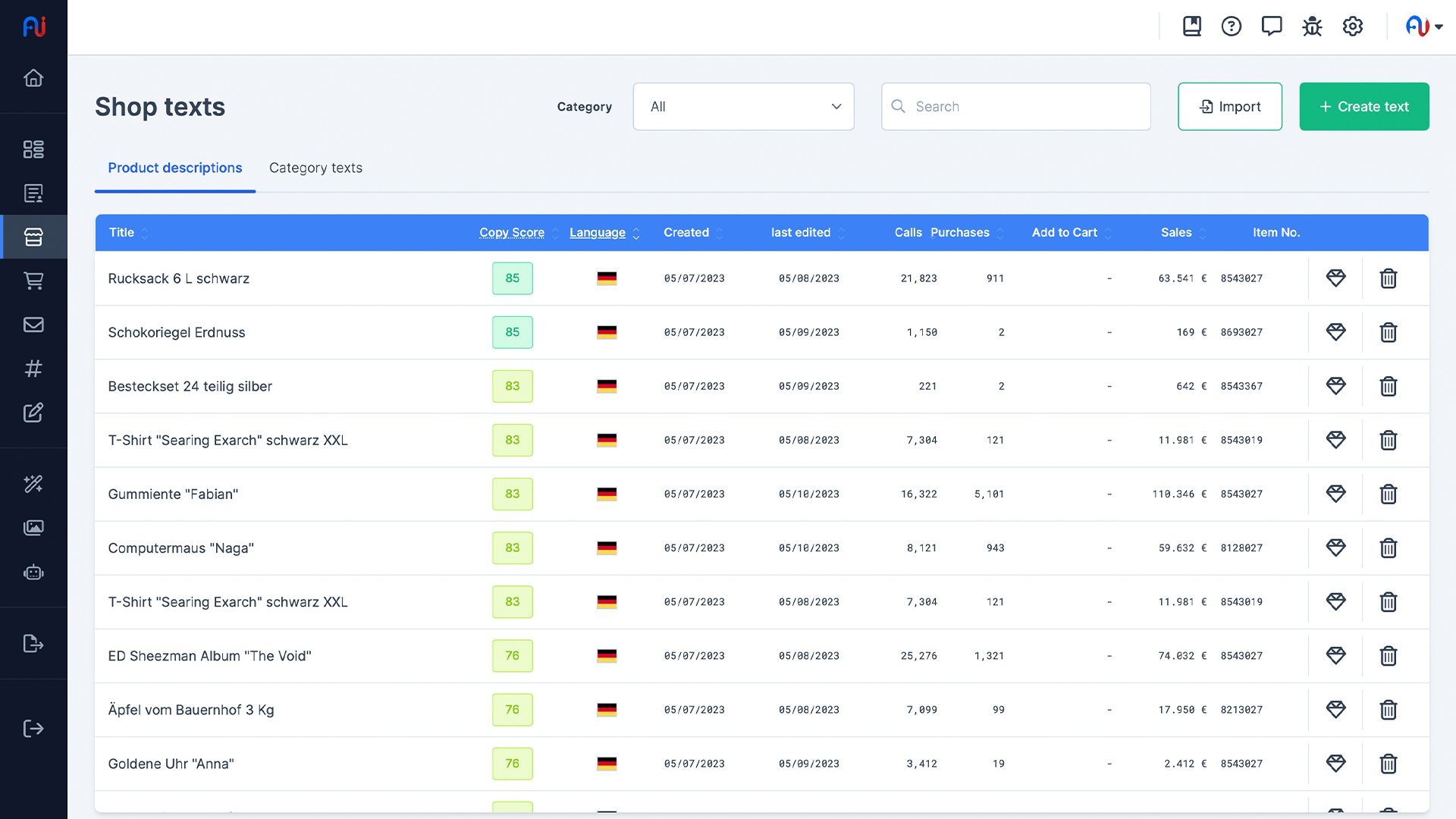Select the Product descriptions tab
Viewport: 1456px width, 819px height.
click(174, 168)
